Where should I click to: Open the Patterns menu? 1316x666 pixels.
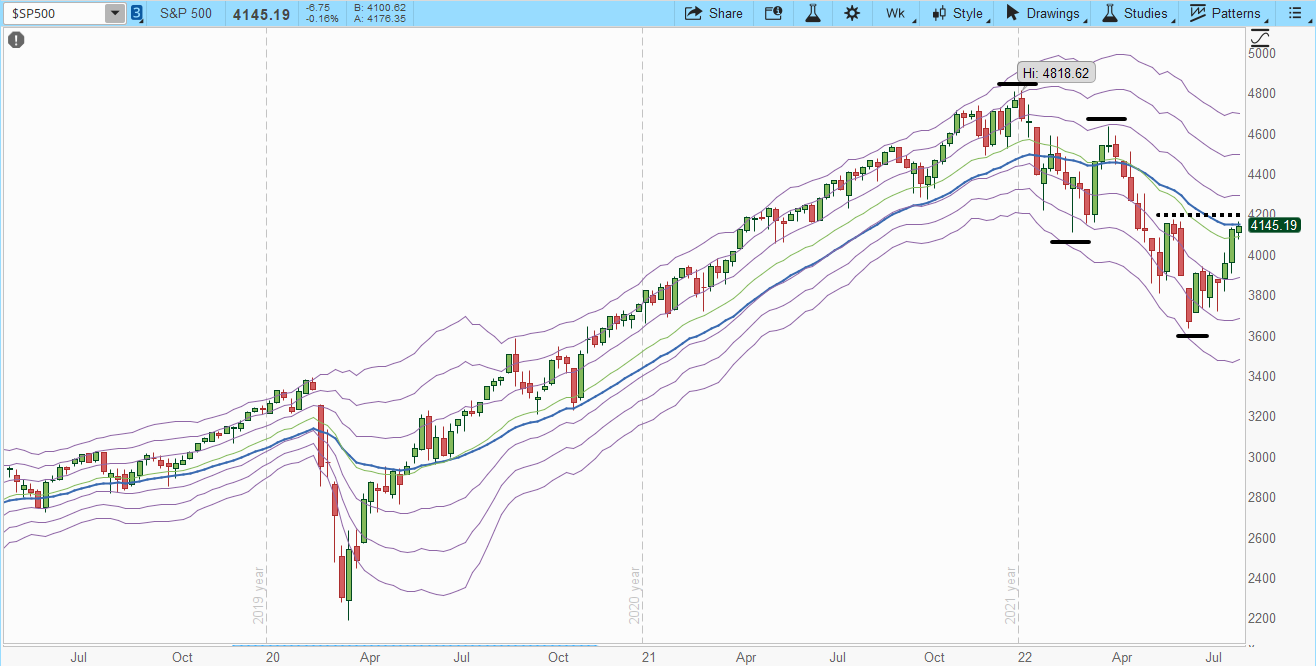(x=1227, y=13)
